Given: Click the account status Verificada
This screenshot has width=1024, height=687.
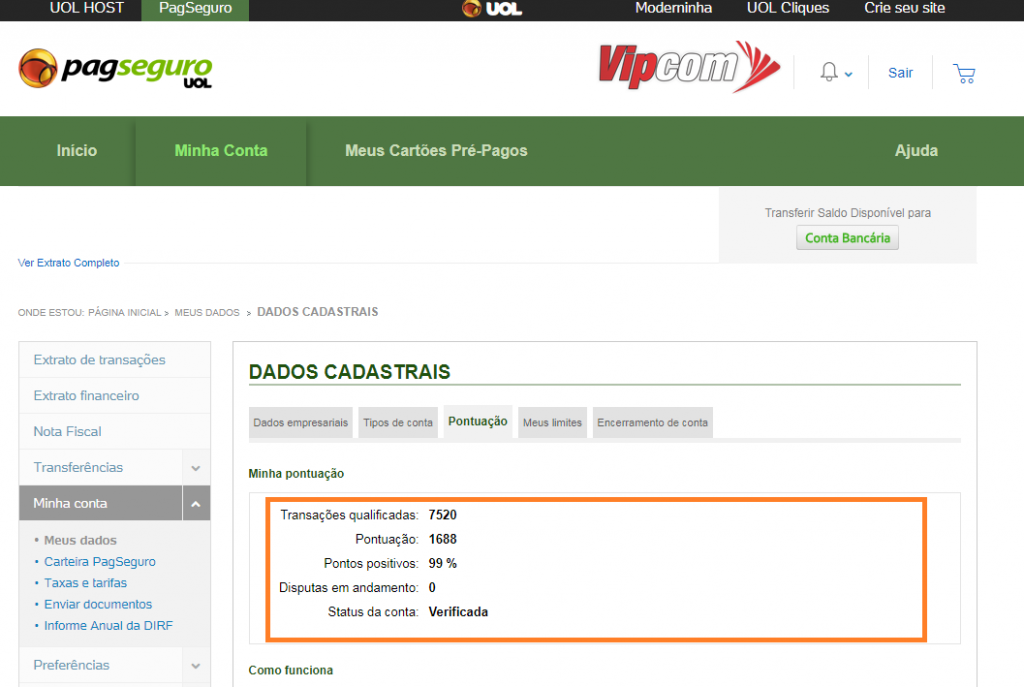Looking at the screenshot, I should tap(458, 612).
